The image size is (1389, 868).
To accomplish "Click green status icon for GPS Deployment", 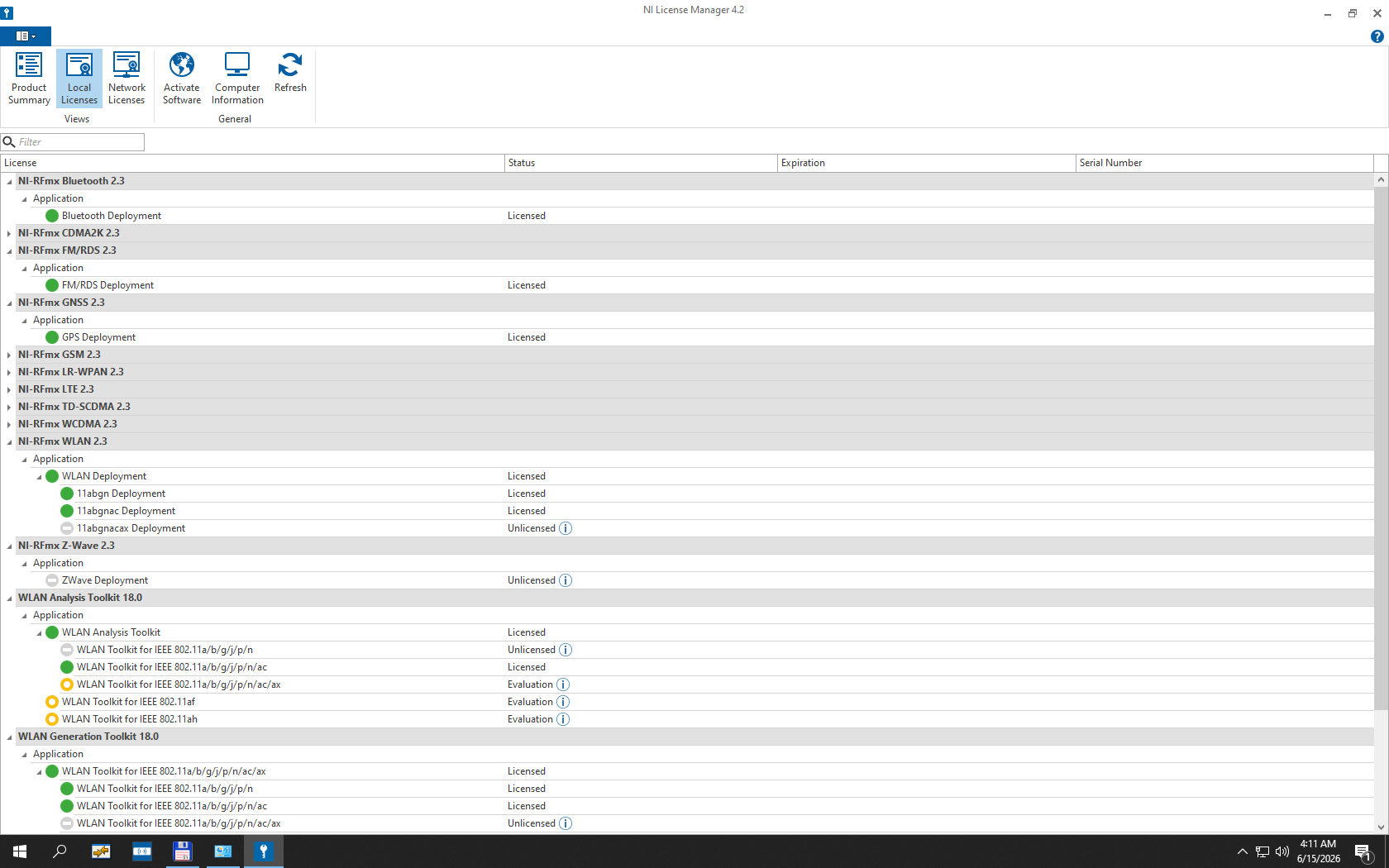I will pyautogui.click(x=52, y=337).
